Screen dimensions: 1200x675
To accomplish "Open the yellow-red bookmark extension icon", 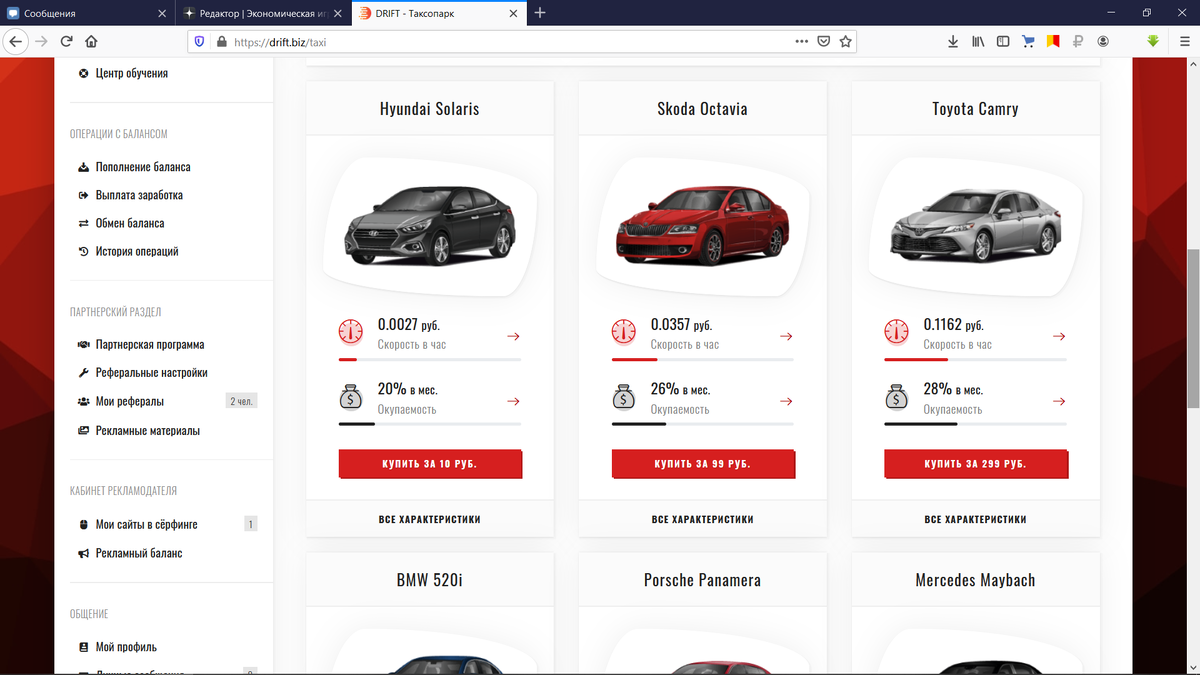I will pos(1053,42).
